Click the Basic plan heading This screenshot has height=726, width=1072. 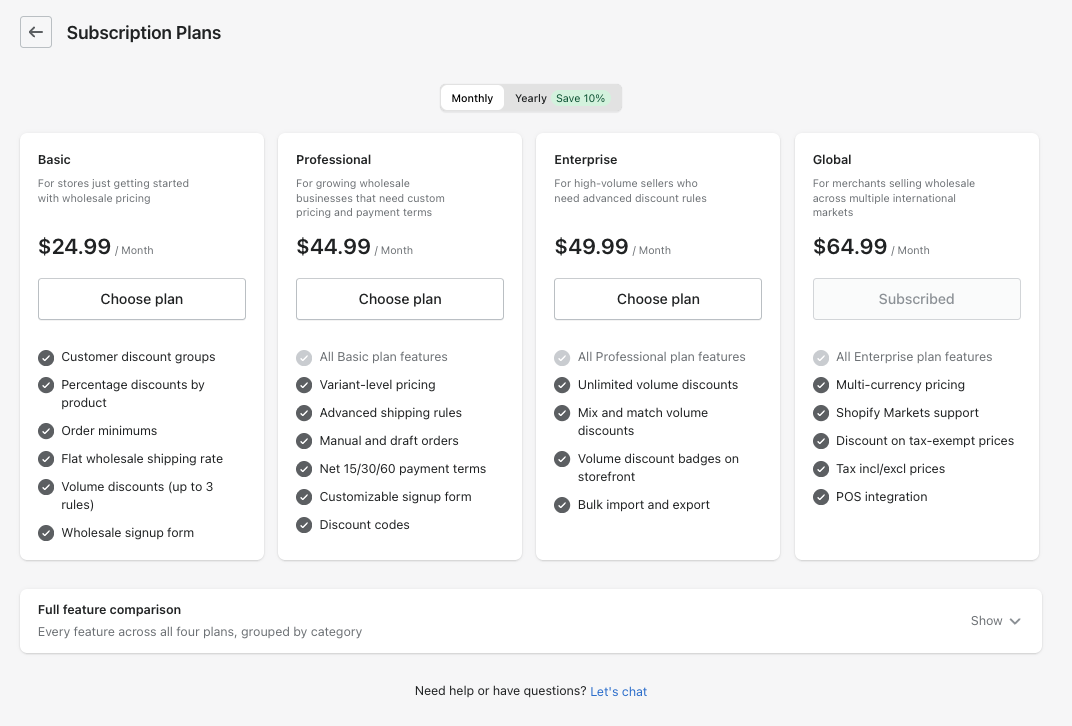pos(54,159)
